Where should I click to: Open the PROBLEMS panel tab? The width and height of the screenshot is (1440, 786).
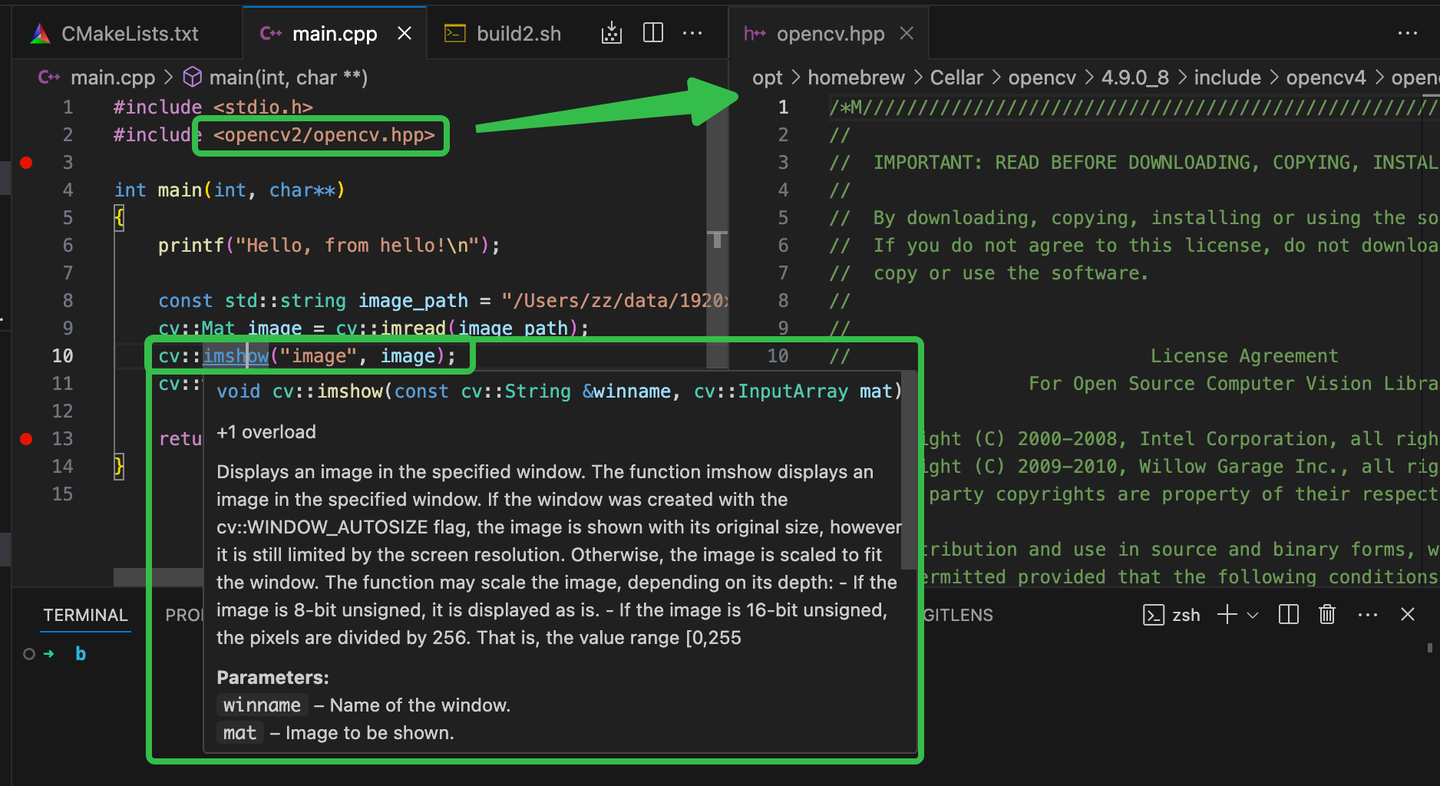[185, 615]
